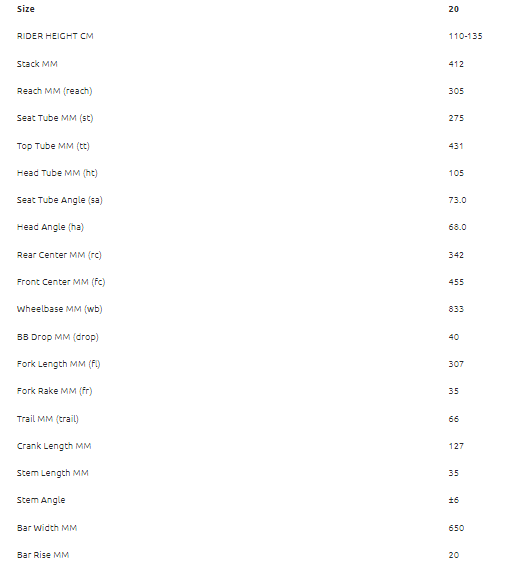
Task: Click the Stem Angle ±6 value
Action: point(454,500)
